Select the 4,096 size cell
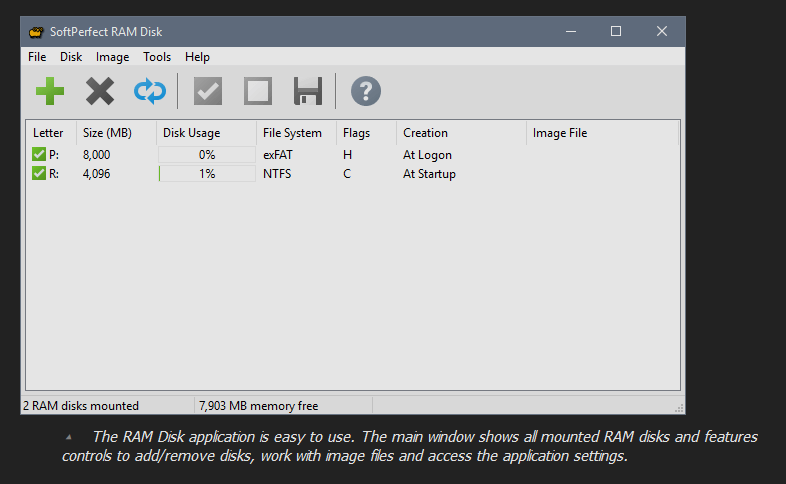 96,174
